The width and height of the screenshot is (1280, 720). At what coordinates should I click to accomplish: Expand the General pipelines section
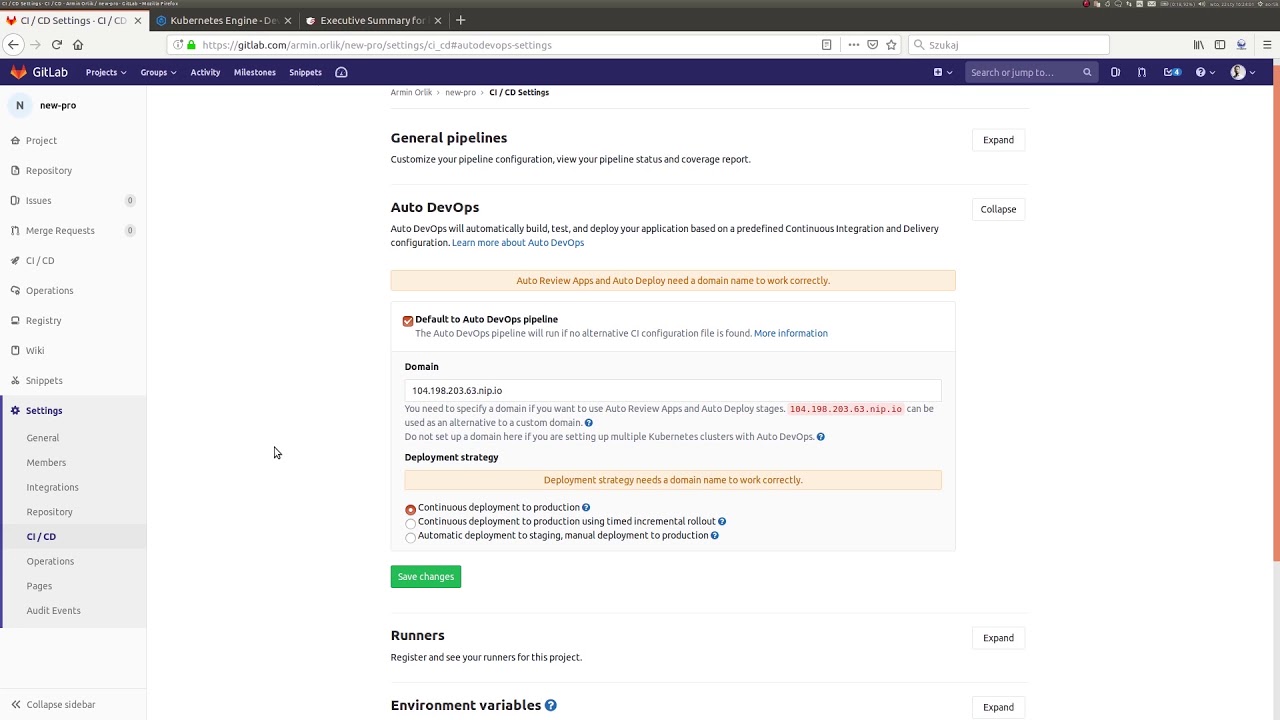click(998, 140)
